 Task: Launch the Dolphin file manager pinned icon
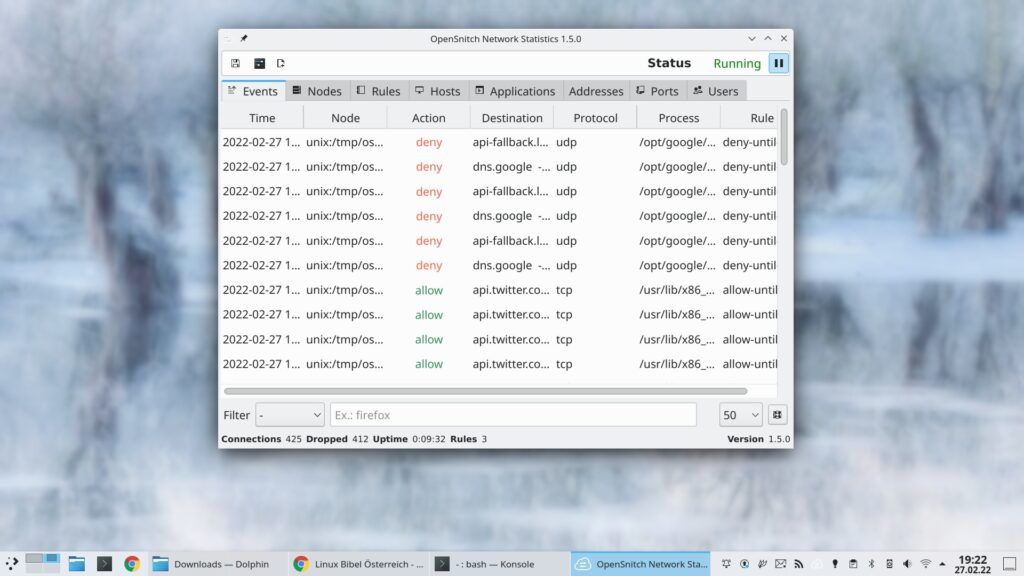pos(76,564)
